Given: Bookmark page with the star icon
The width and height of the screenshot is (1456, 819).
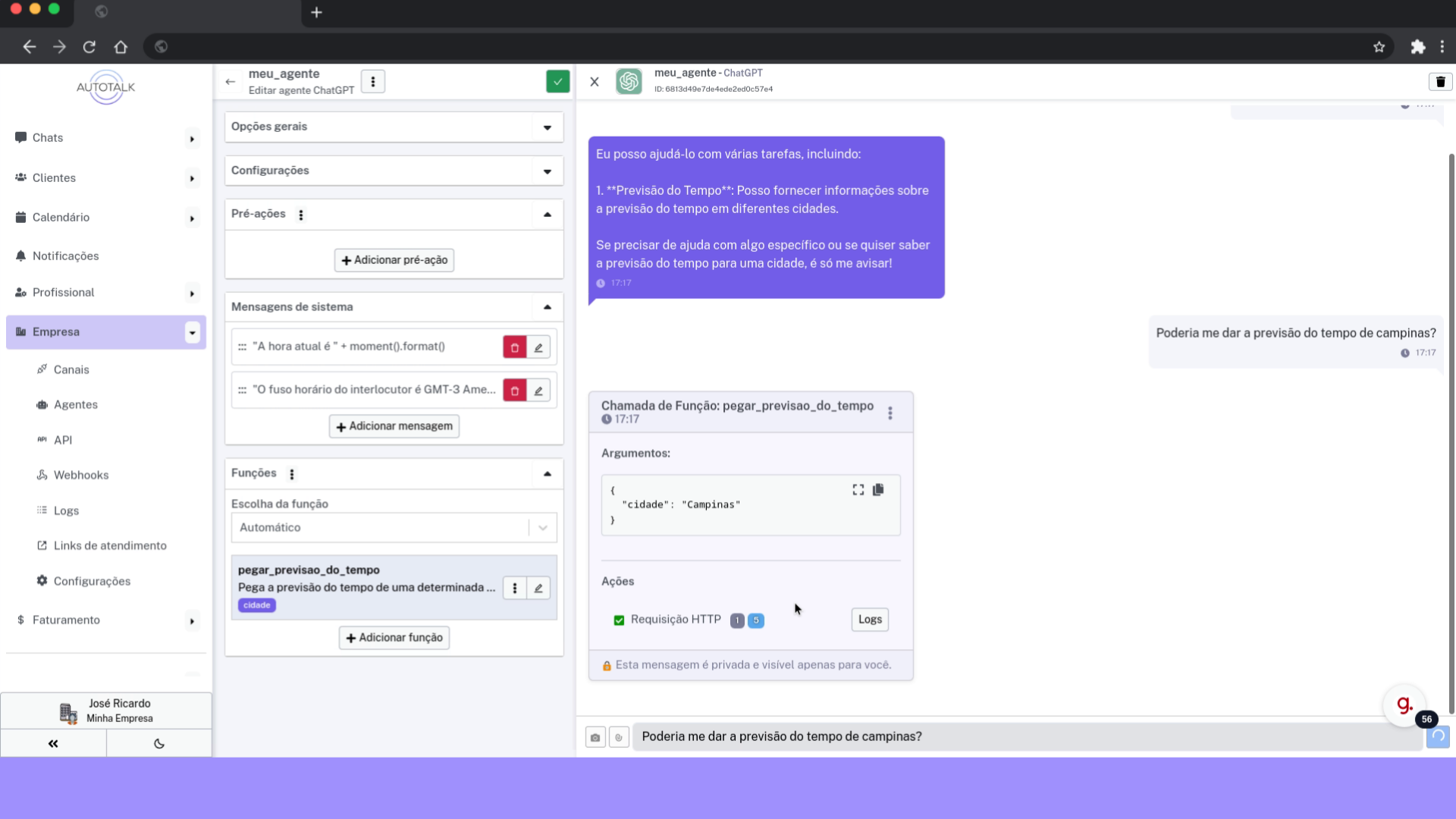Looking at the screenshot, I should 1379,47.
